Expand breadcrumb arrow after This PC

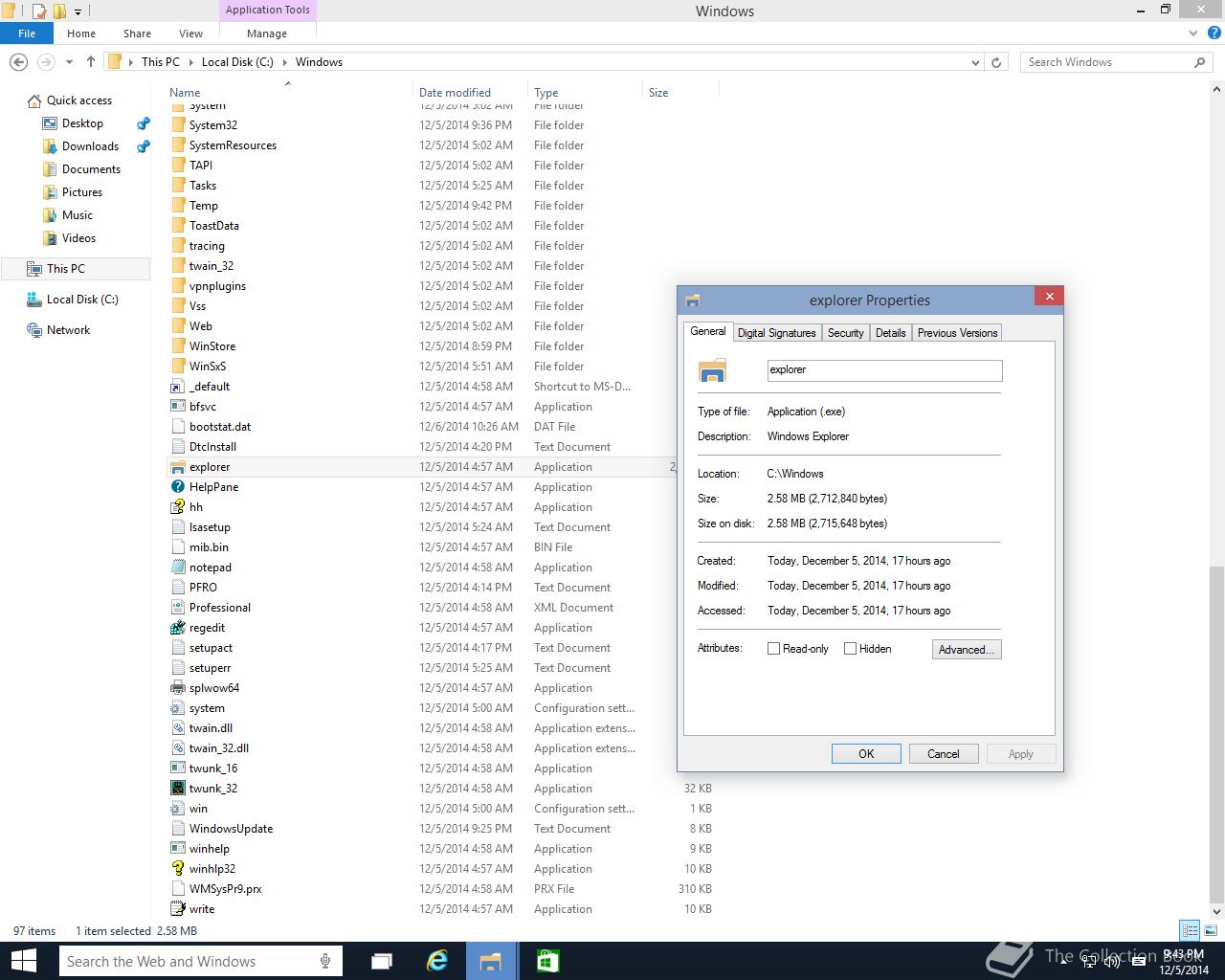click(x=189, y=62)
